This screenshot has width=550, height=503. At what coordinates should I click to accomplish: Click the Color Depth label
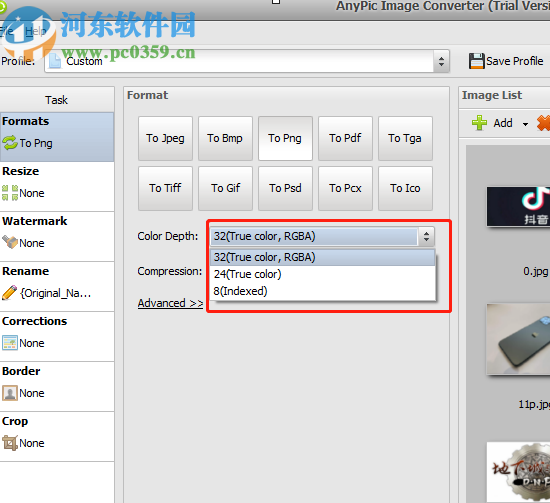pos(168,236)
